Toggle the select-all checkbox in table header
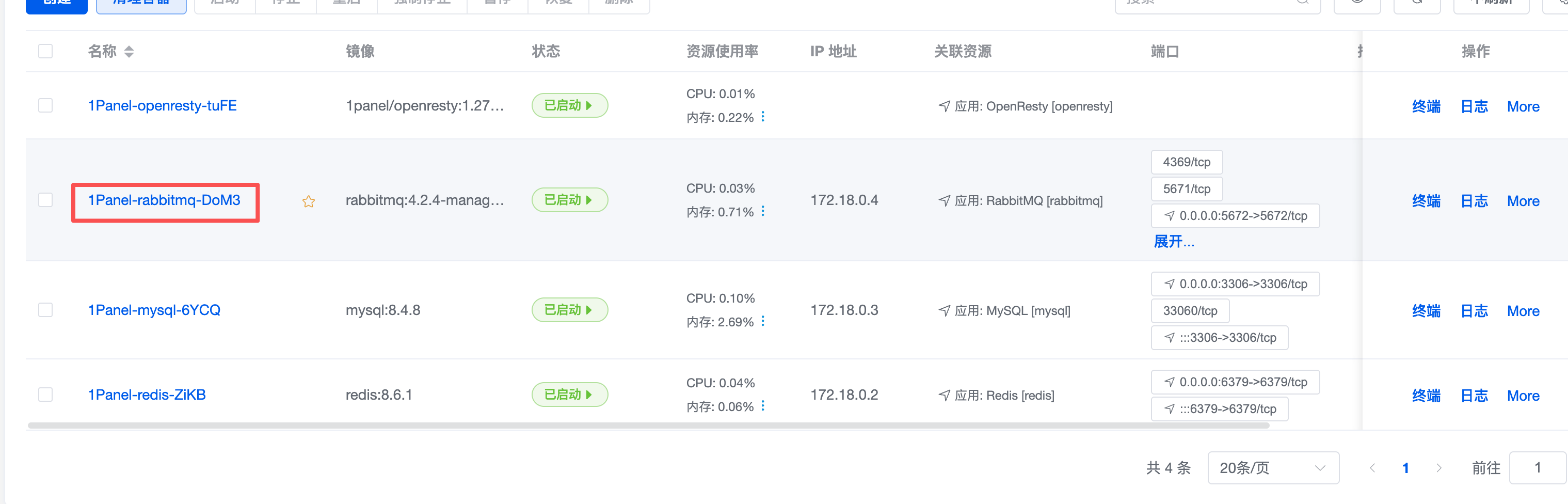The height and width of the screenshot is (504, 1568). 45,51
